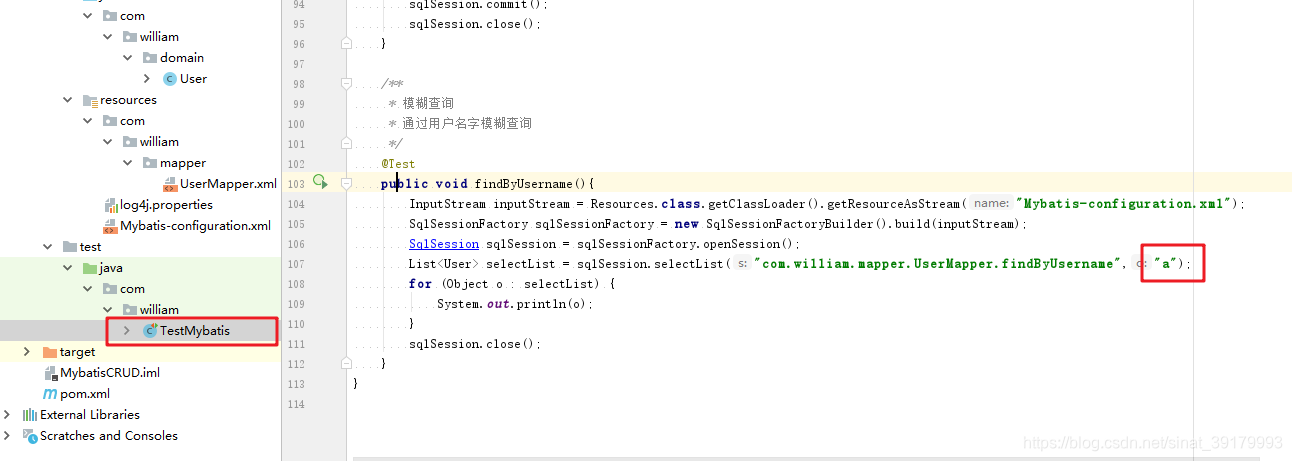The image size is (1292, 461).
Task: Collapse the william package above mapper
Action: tap(108, 142)
